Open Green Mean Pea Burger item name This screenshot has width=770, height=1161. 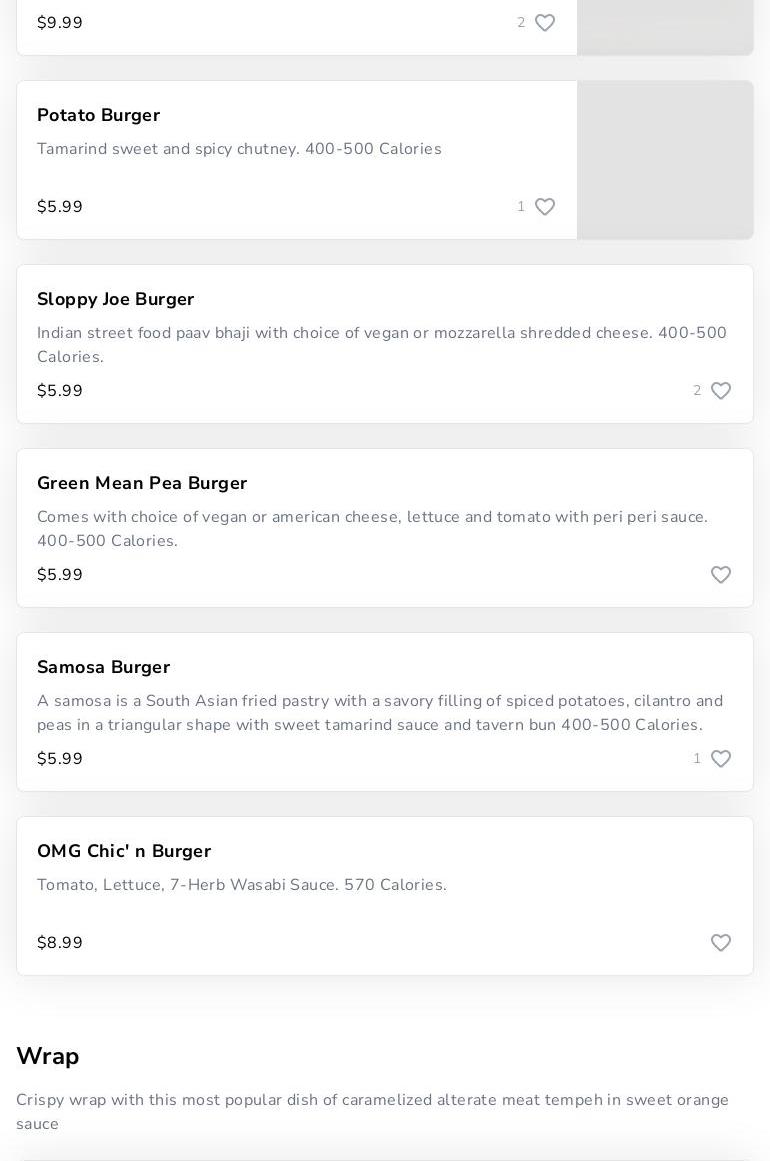click(142, 484)
